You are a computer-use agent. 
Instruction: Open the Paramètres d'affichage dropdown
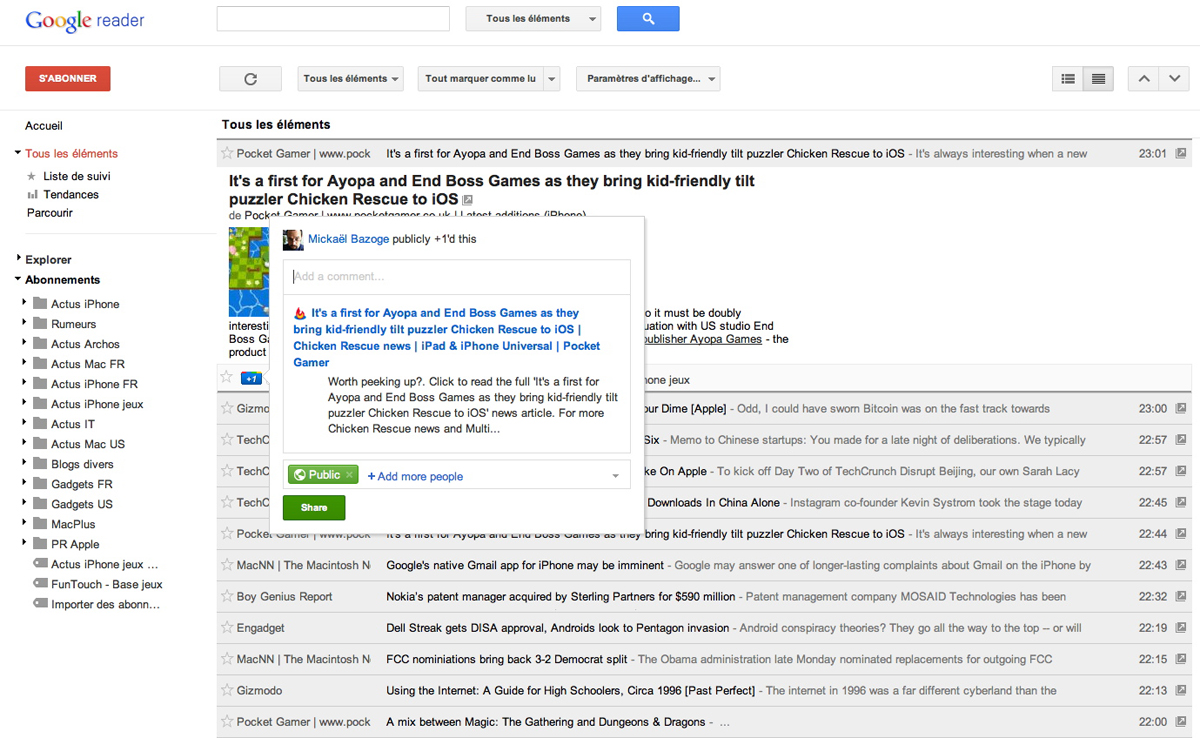tap(648, 79)
